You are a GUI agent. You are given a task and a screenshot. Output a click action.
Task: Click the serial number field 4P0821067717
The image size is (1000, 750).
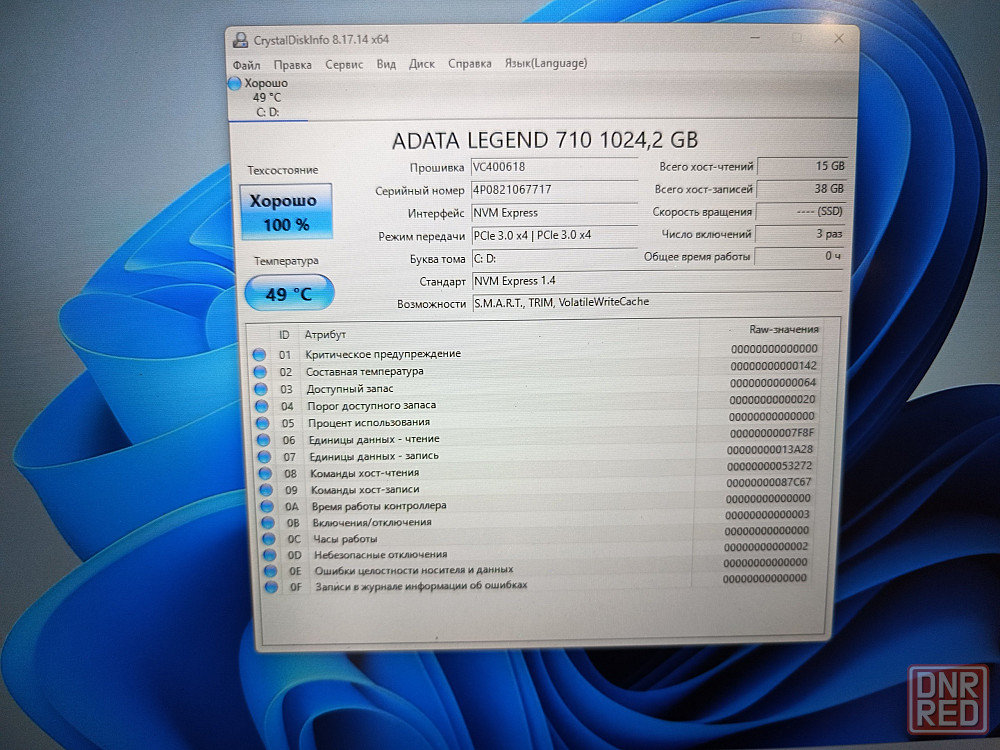coord(554,189)
